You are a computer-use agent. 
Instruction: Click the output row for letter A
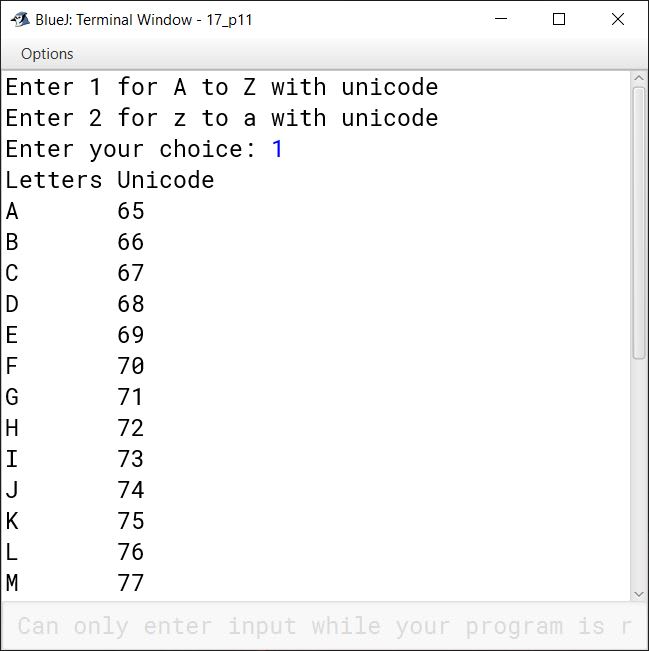(75, 211)
